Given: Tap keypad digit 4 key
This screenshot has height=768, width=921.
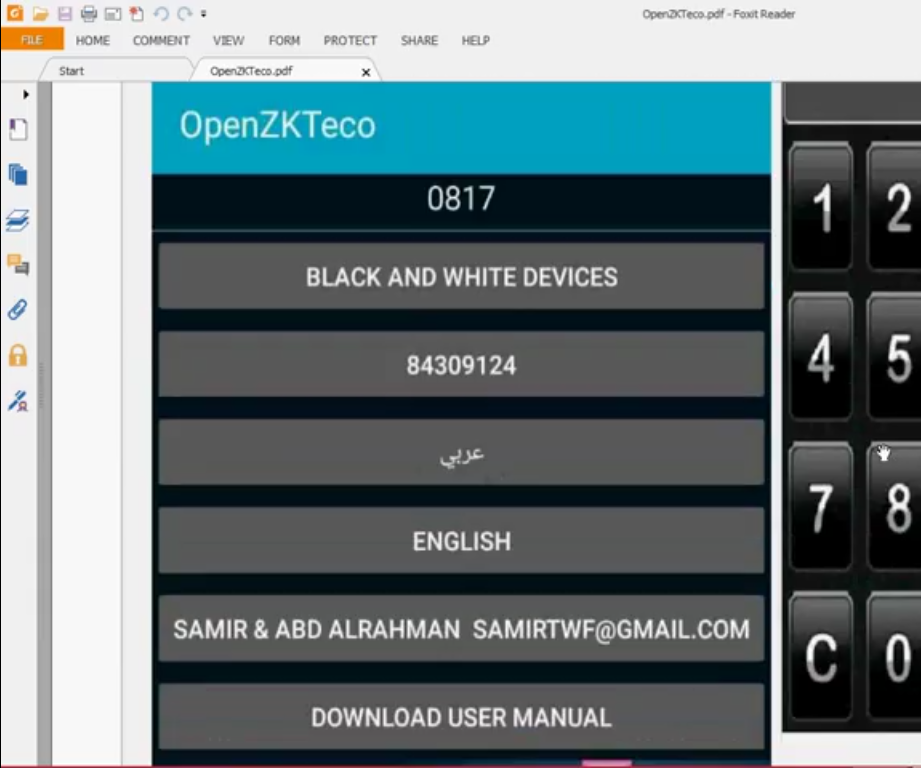Looking at the screenshot, I should [x=821, y=356].
